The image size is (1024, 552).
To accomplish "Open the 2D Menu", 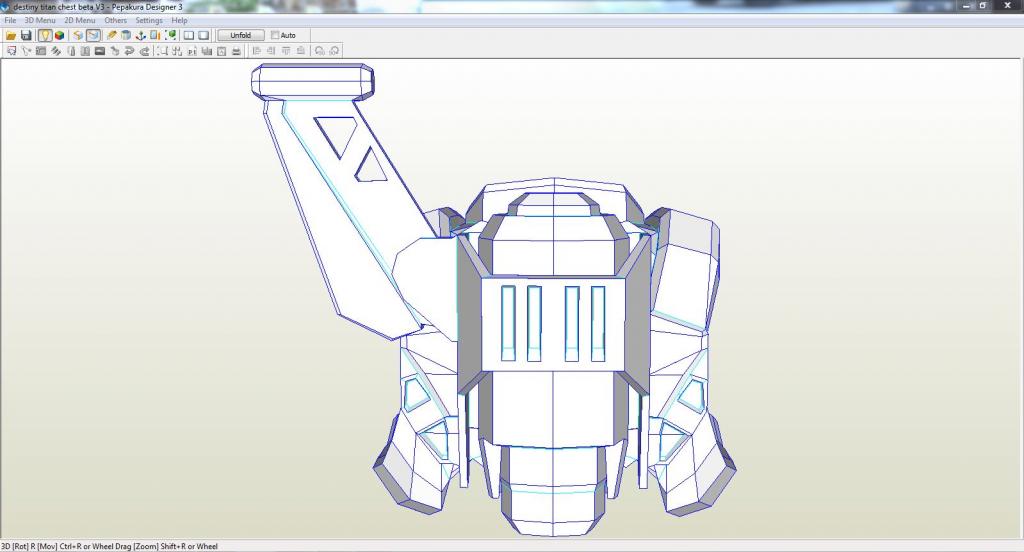I will (x=80, y=20).
